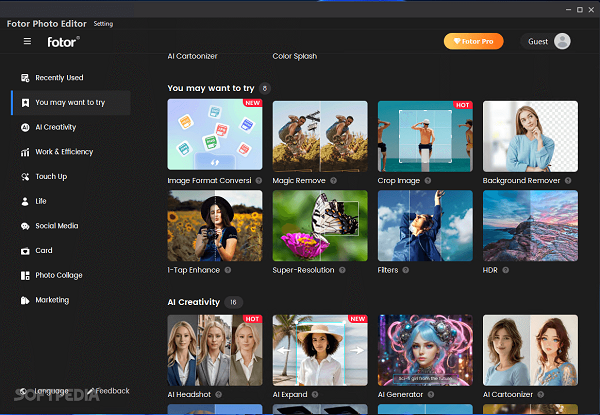This screenshot has width=600, height=415.
Task: Open the Image Format Conversion thumbnail
Action: click(x=215, y=134)
